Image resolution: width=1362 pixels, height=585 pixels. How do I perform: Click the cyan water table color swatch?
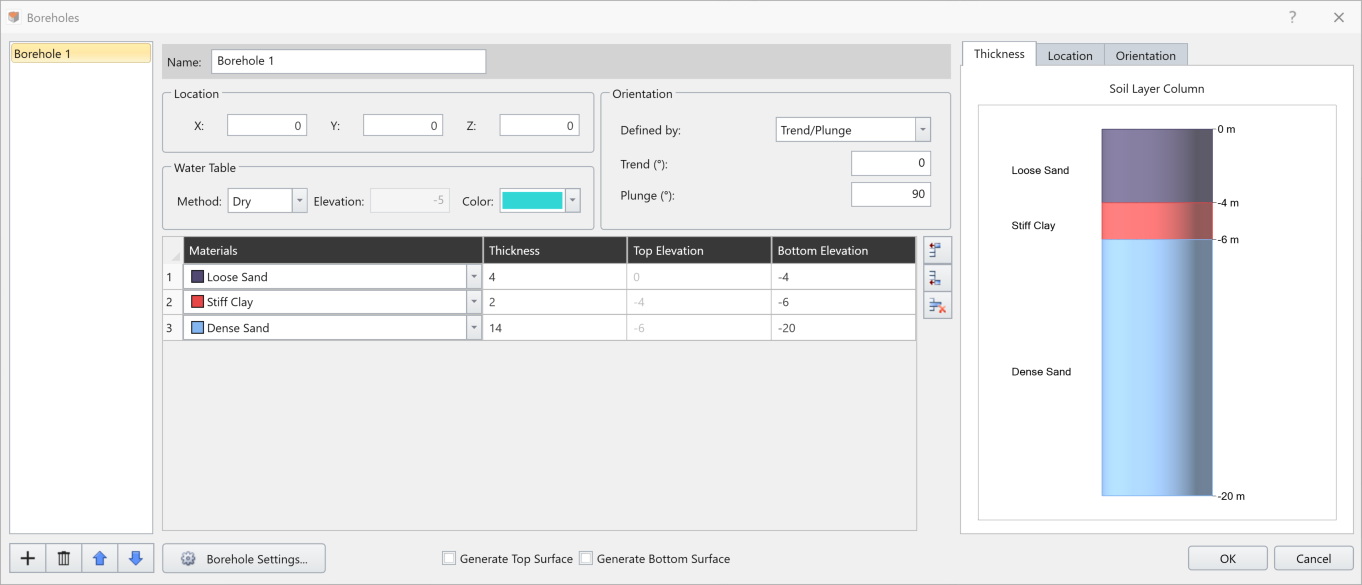click(533, 201)
